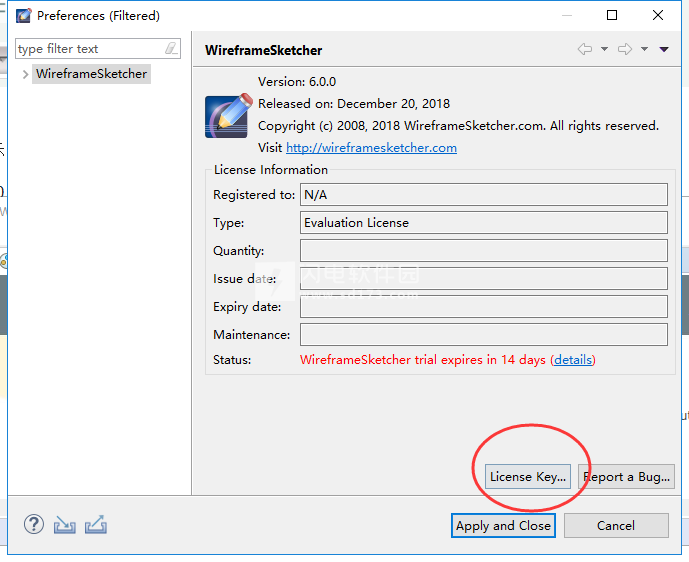Click the WireframeSketcher page heading
This screenshot has width=689, height=562.
264,51
